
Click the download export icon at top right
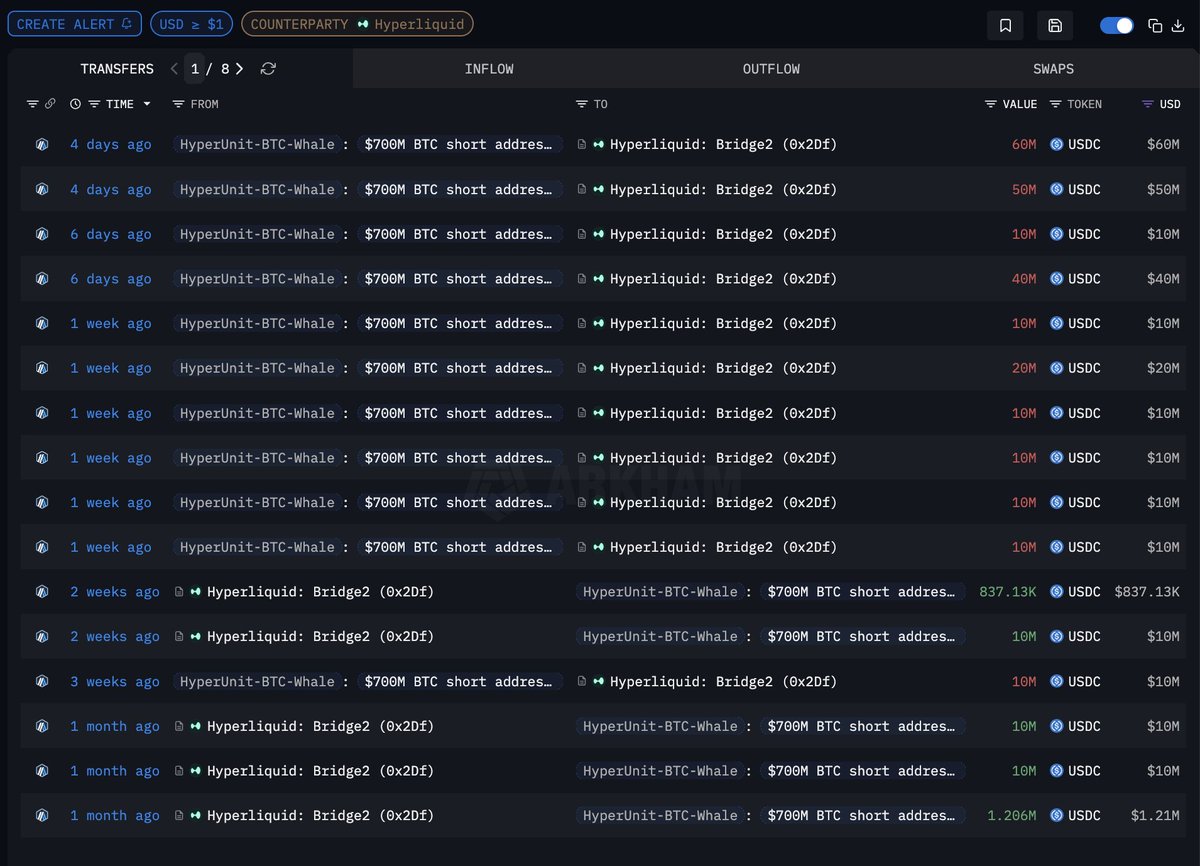[x=1179, y=26]
